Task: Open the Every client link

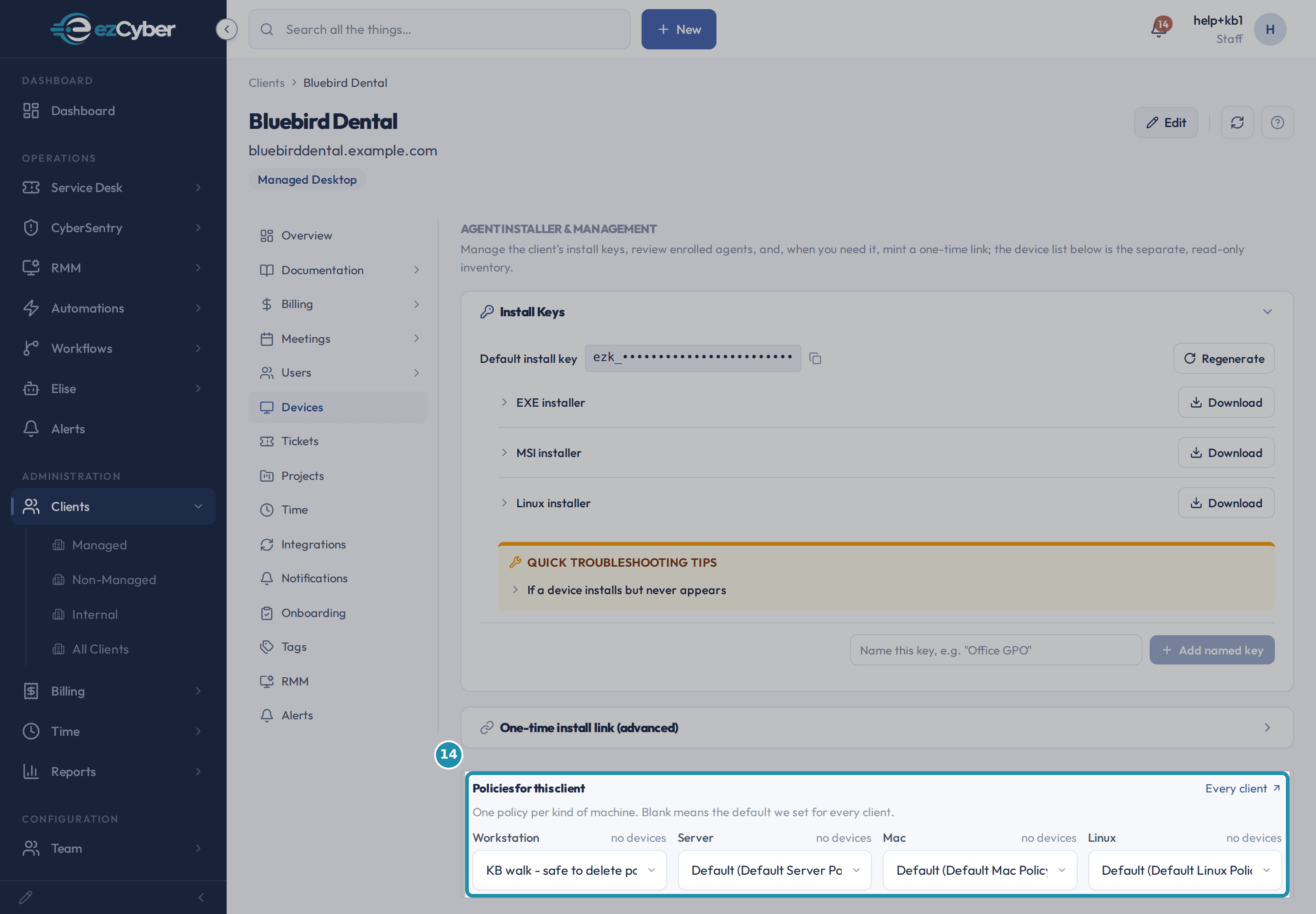Action: [x=1242, y=789]
